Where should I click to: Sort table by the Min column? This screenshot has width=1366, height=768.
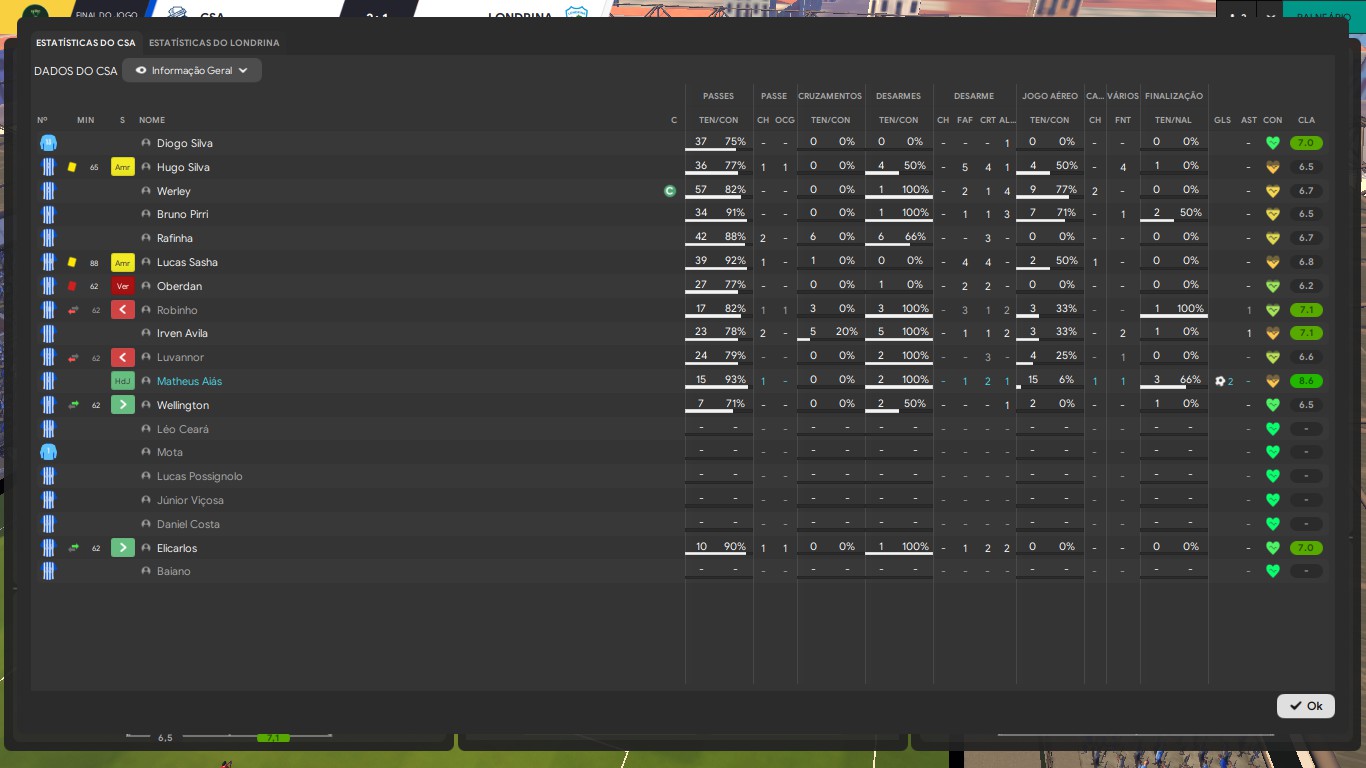click(x=86, y=120)
